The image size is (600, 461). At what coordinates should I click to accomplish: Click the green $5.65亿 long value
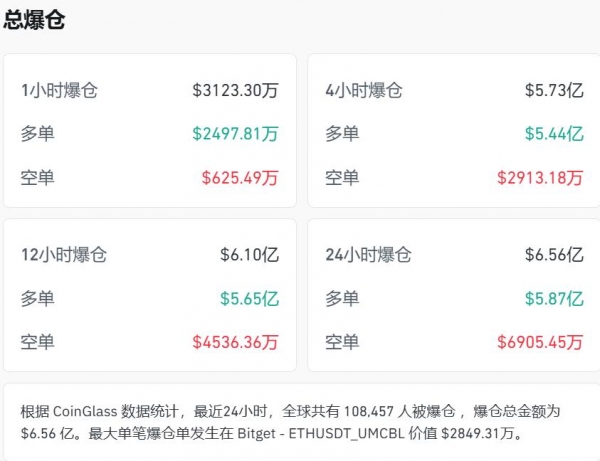[x=249, y=298]
